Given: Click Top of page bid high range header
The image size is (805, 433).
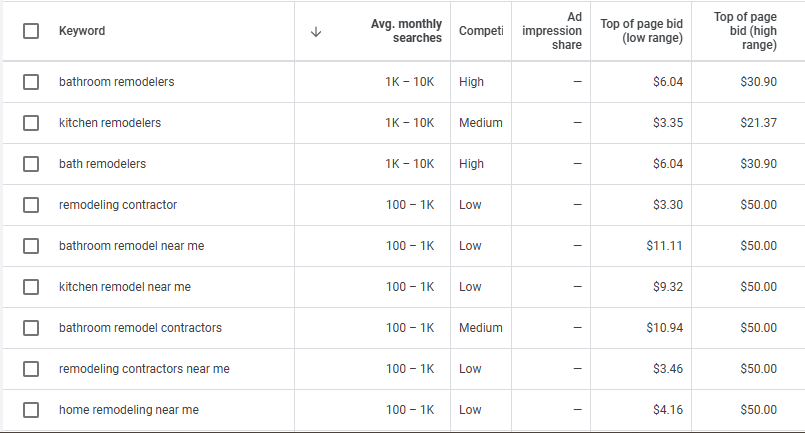Looking at the screenshot, I should click(x=745, y=31).
